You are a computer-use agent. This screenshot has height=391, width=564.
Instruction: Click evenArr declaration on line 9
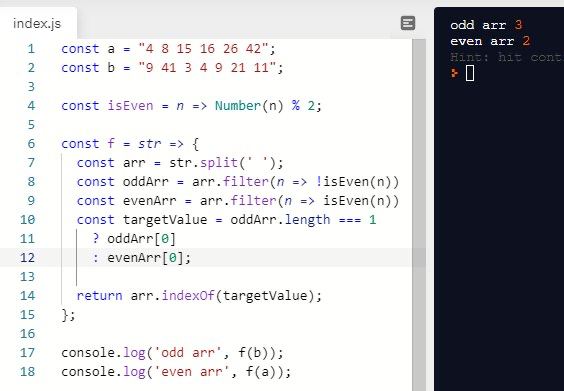150,201
